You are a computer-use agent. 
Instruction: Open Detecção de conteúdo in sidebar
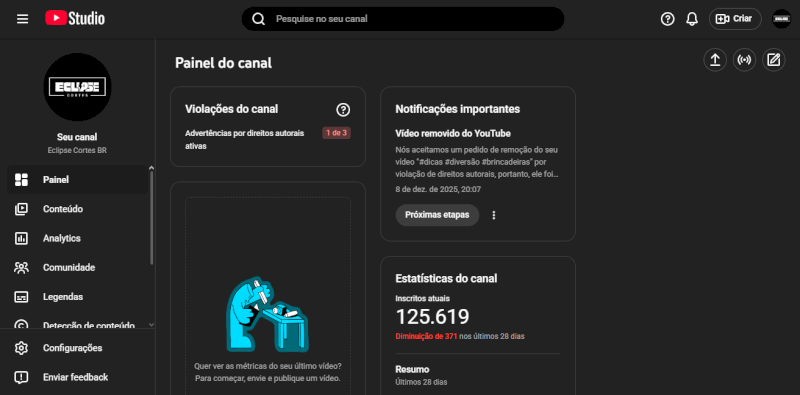click(x=77, y=325)
